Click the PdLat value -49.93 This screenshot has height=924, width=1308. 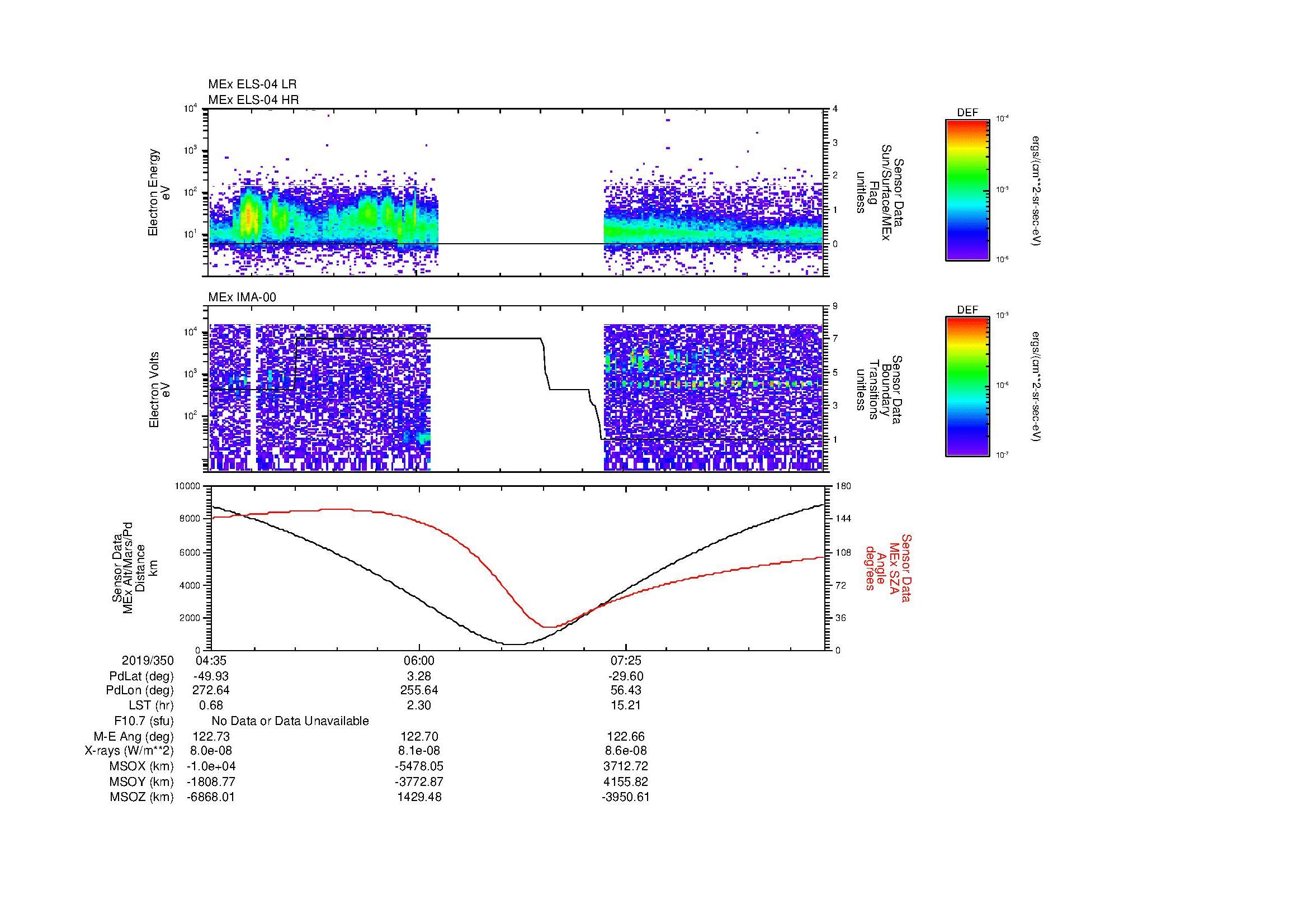click(211, 676)
